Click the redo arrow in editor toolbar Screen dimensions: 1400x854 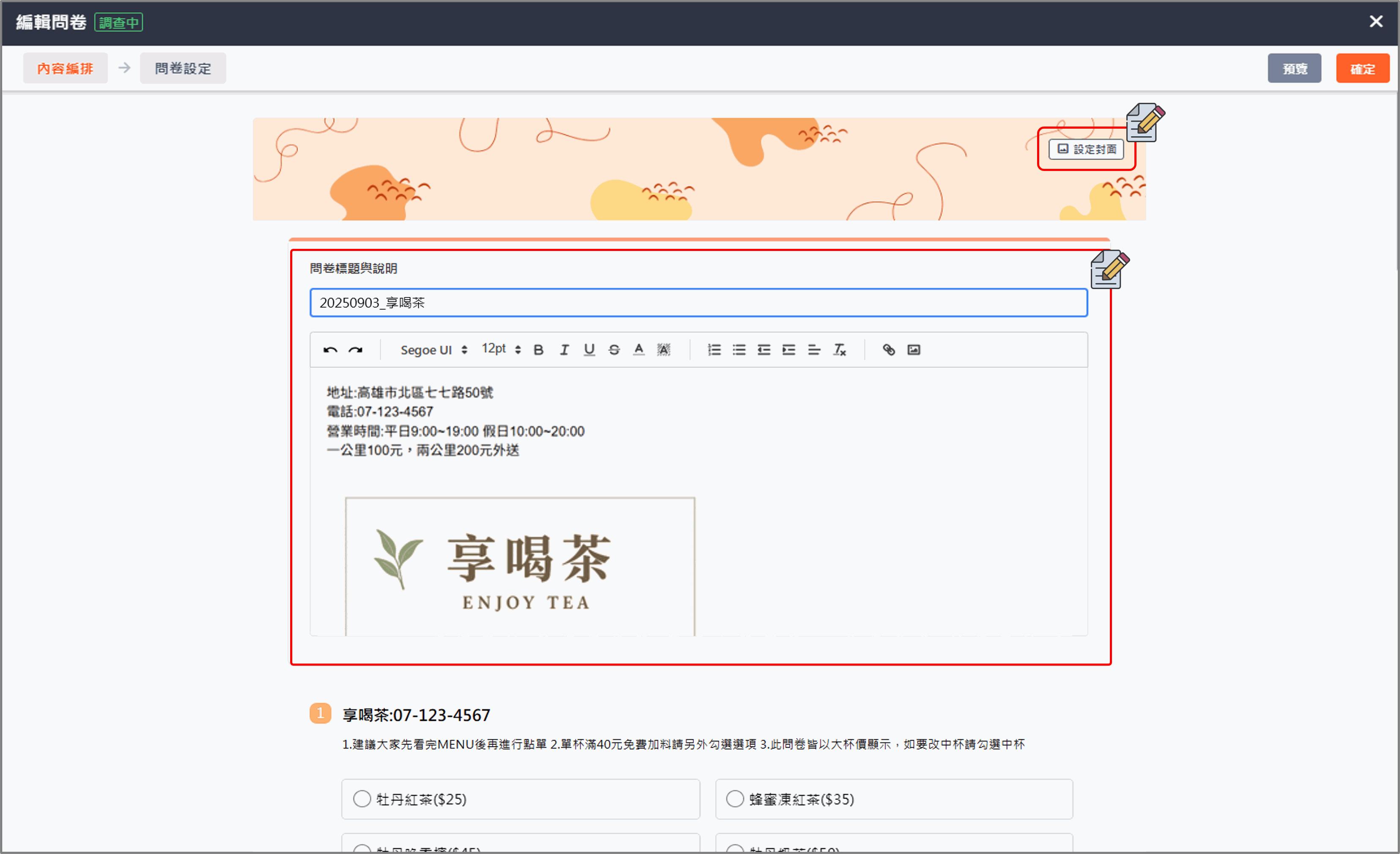(356, 350)
